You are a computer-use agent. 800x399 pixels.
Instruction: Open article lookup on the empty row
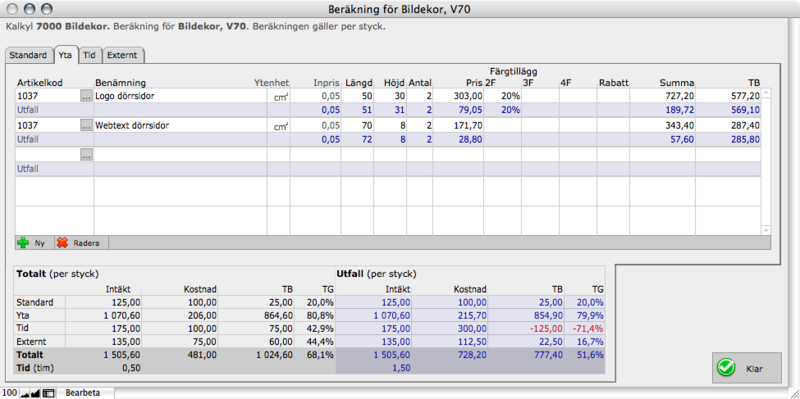(87, 155)
